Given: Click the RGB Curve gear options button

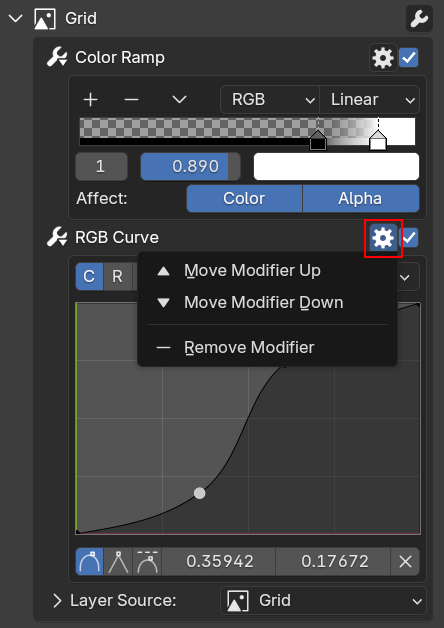Looking at the screenshot, I should tap(383, 238).
